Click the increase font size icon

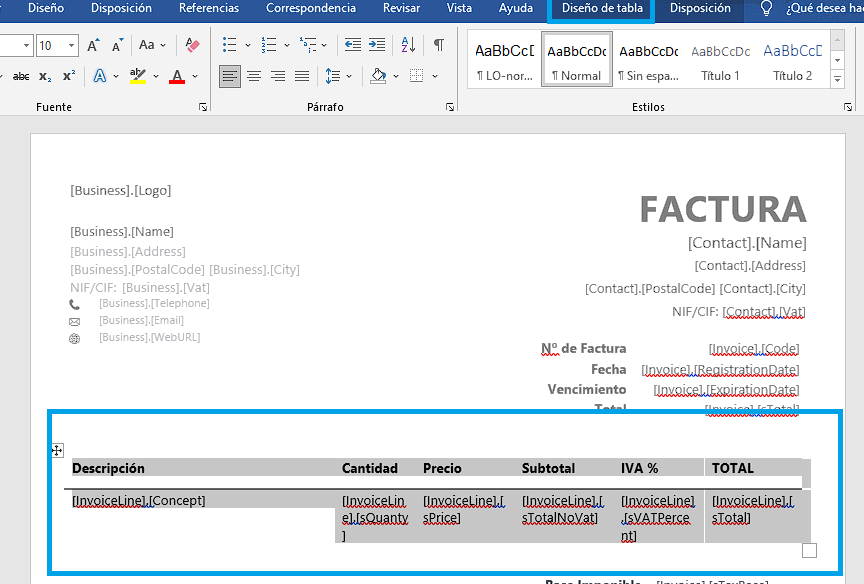pyautogui.click(x=93, y=46)
